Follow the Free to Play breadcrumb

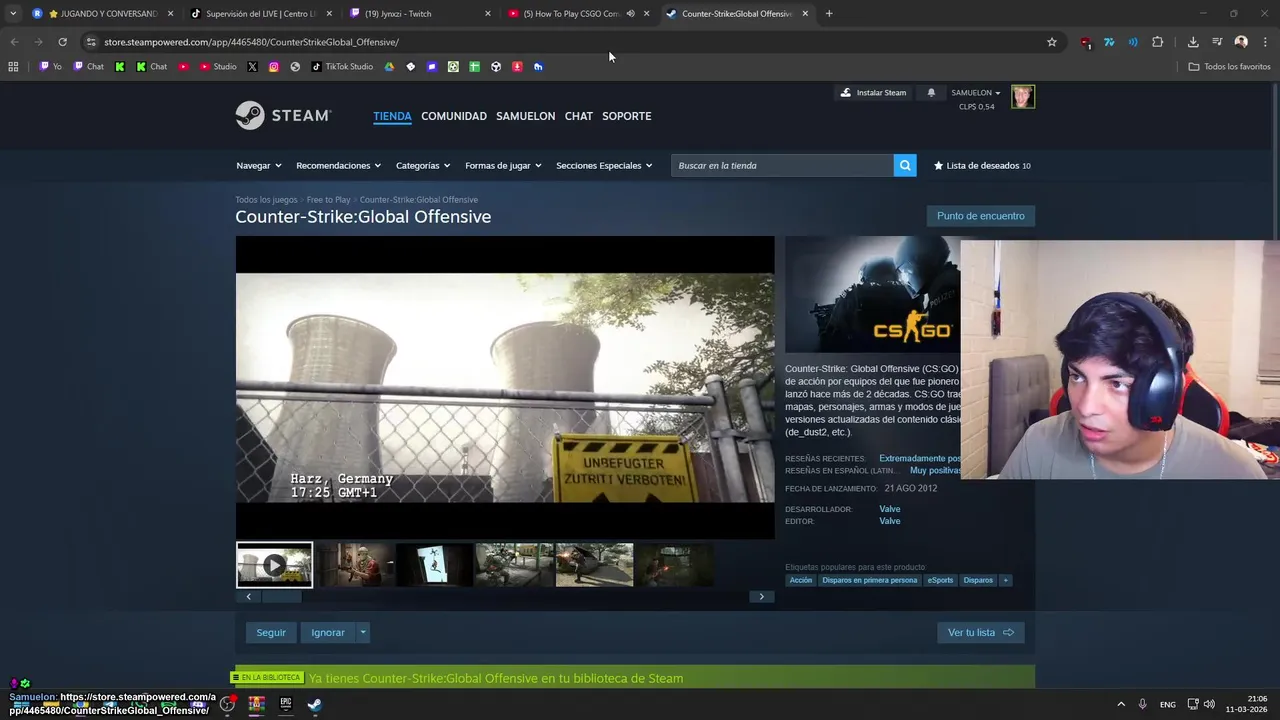pos(328,200)
